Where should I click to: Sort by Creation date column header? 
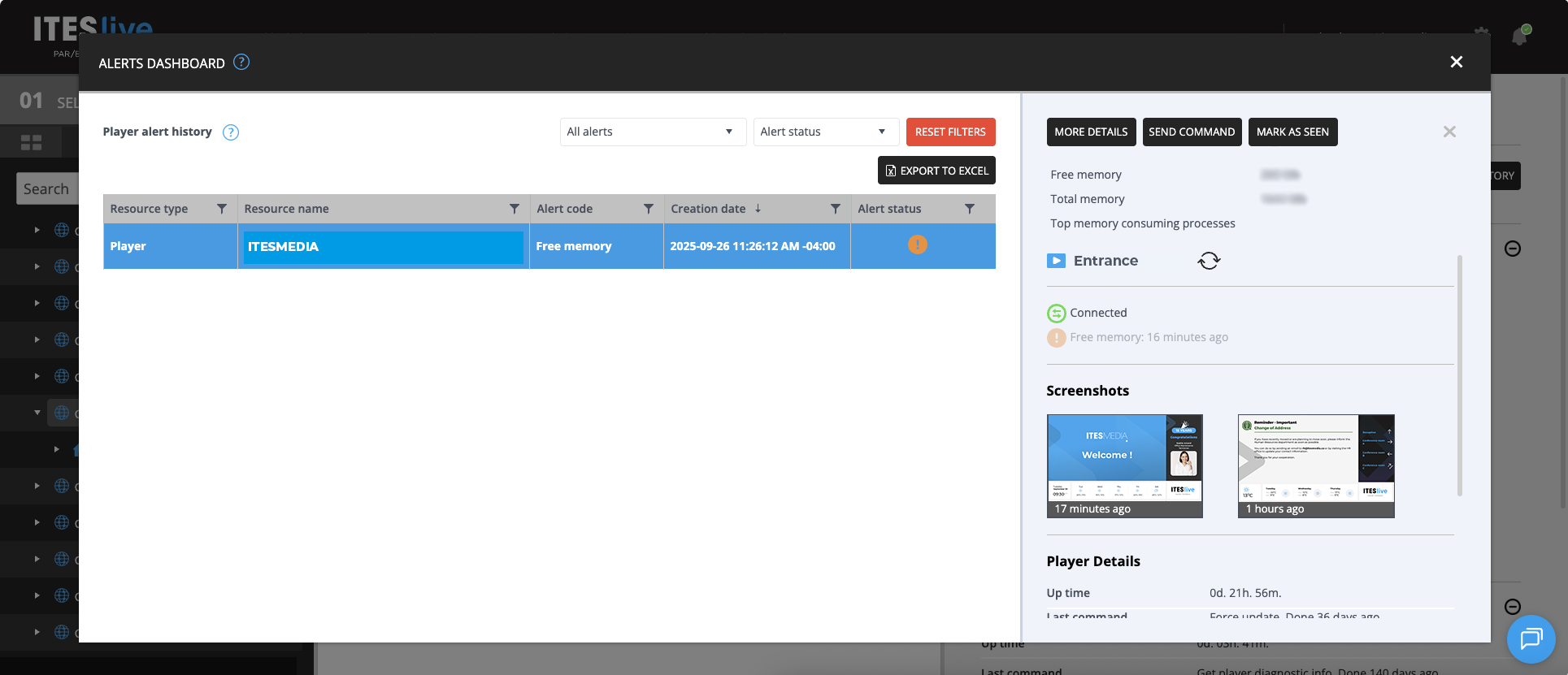[708, 209]
